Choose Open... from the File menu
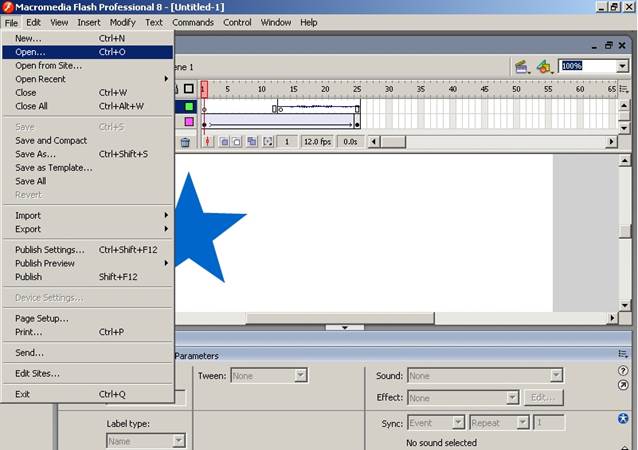Image resolution: width=638 pixels, height=450 pixels. 87,52
